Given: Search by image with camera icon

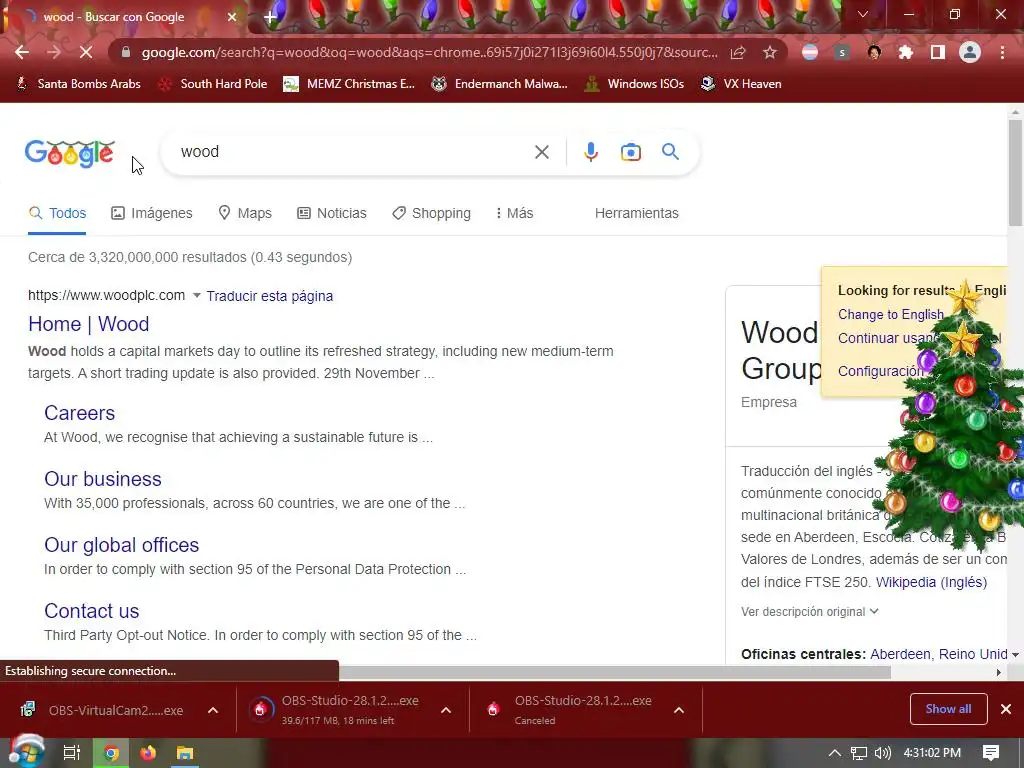Looking at the screenshot, I should [x=630, y=152].
